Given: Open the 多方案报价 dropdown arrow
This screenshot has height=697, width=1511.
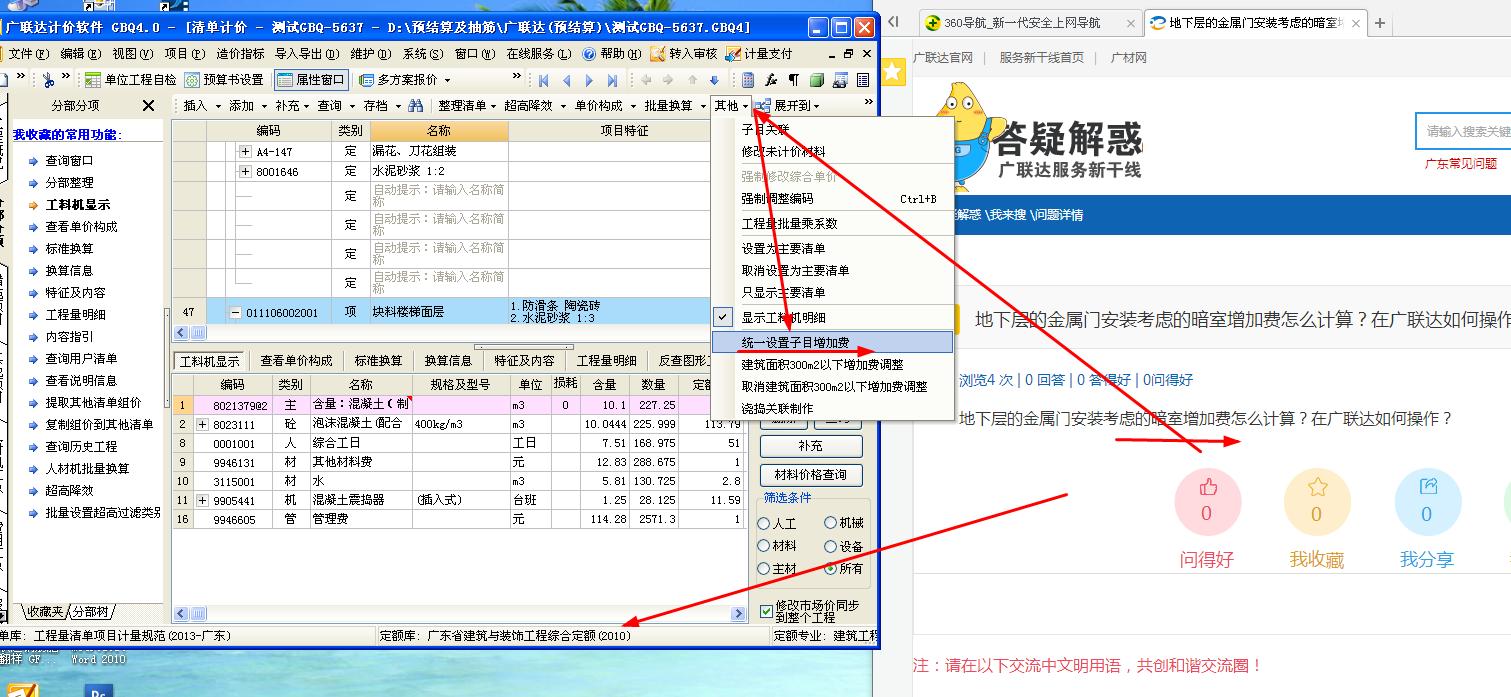Looking at the screenshot, I should 446,80.
